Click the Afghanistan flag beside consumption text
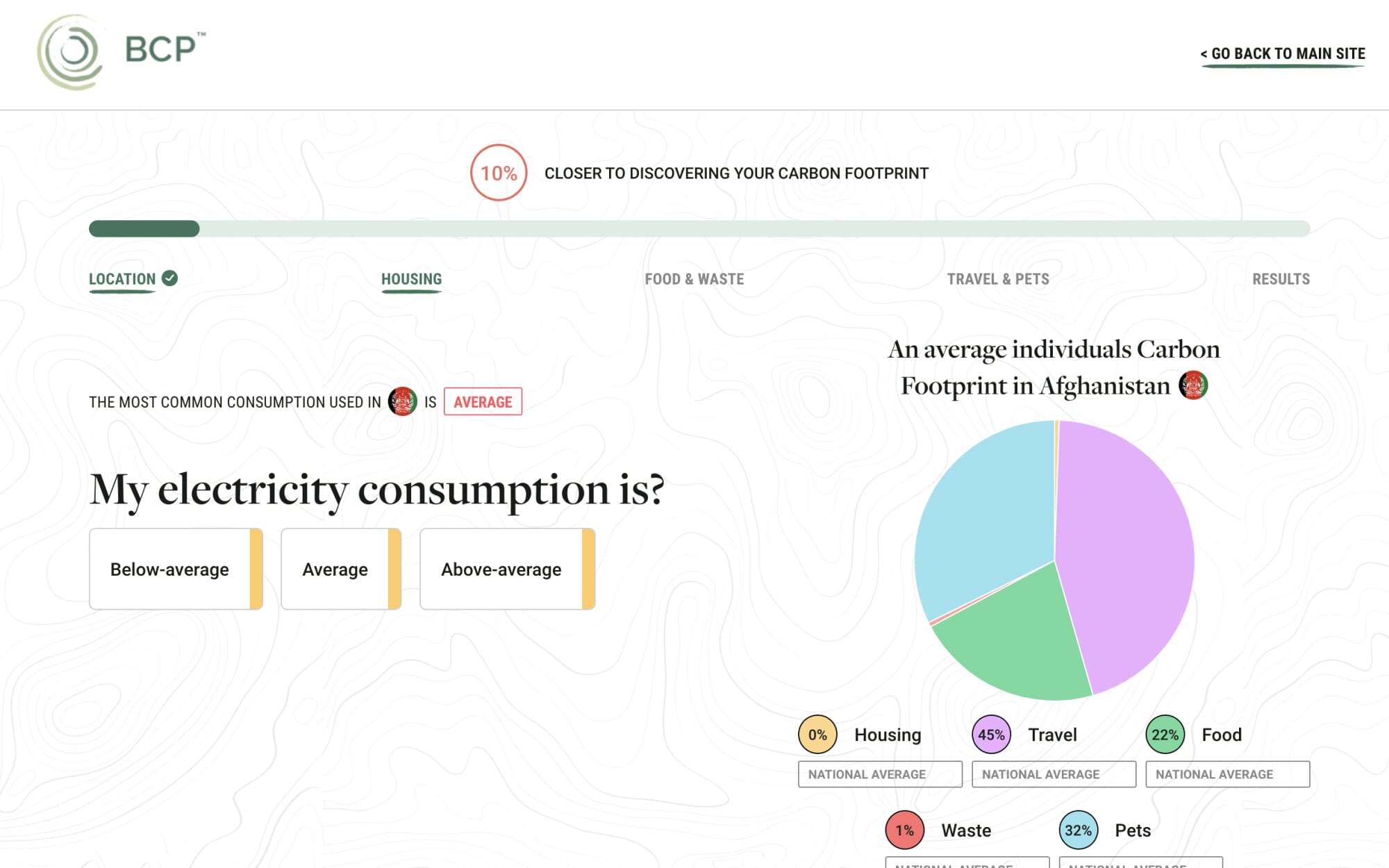 (x=402, y=401)
